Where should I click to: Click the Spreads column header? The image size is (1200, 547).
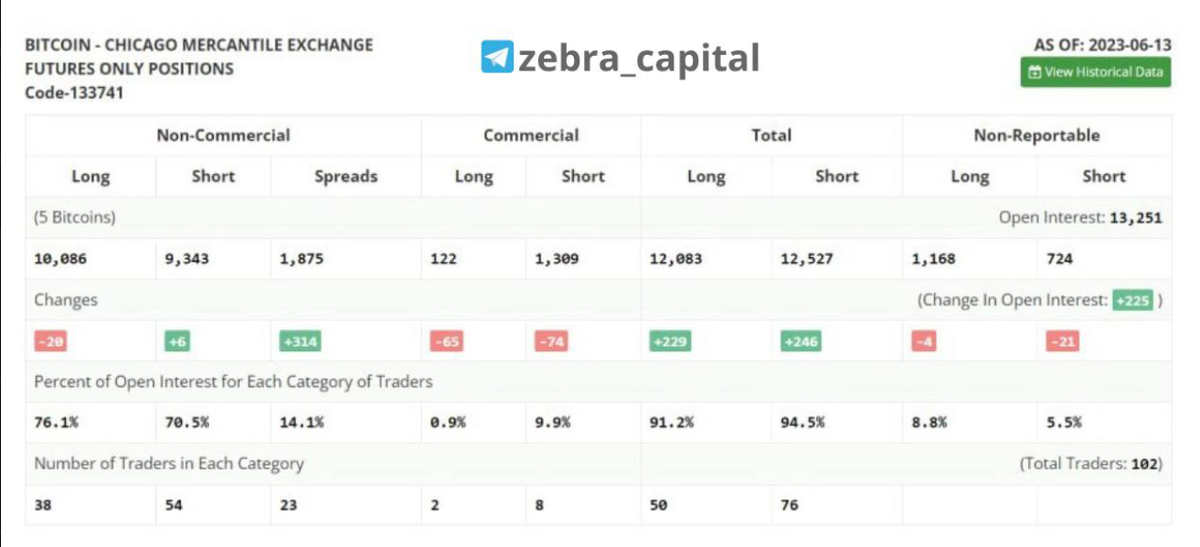[346, 176]
